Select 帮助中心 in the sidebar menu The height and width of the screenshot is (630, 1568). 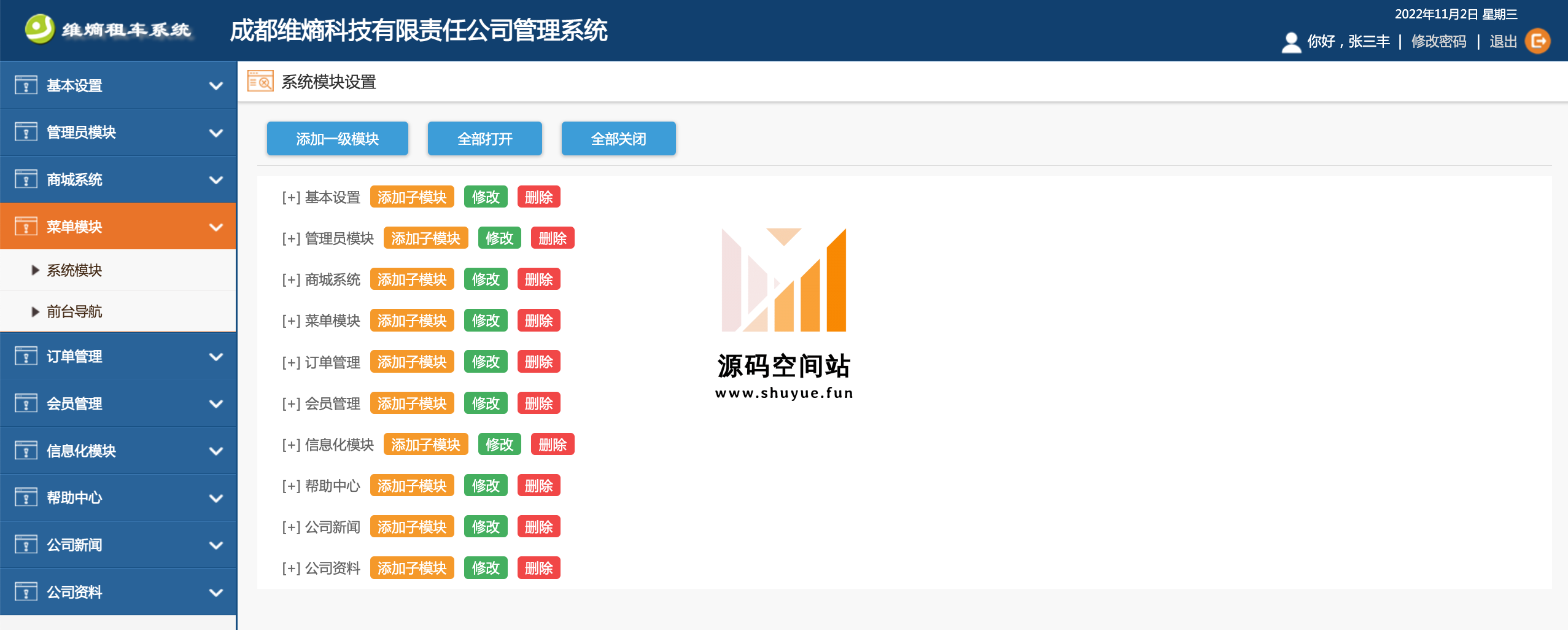point(118,497)
